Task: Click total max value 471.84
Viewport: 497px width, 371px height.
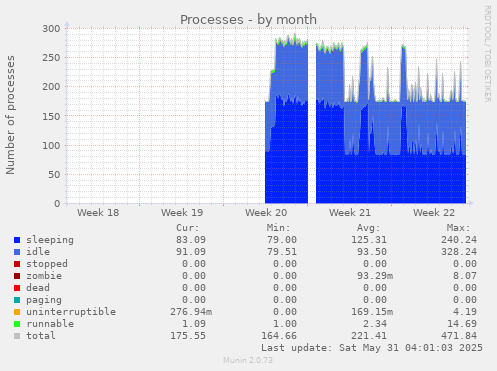Action: (459, 336)
